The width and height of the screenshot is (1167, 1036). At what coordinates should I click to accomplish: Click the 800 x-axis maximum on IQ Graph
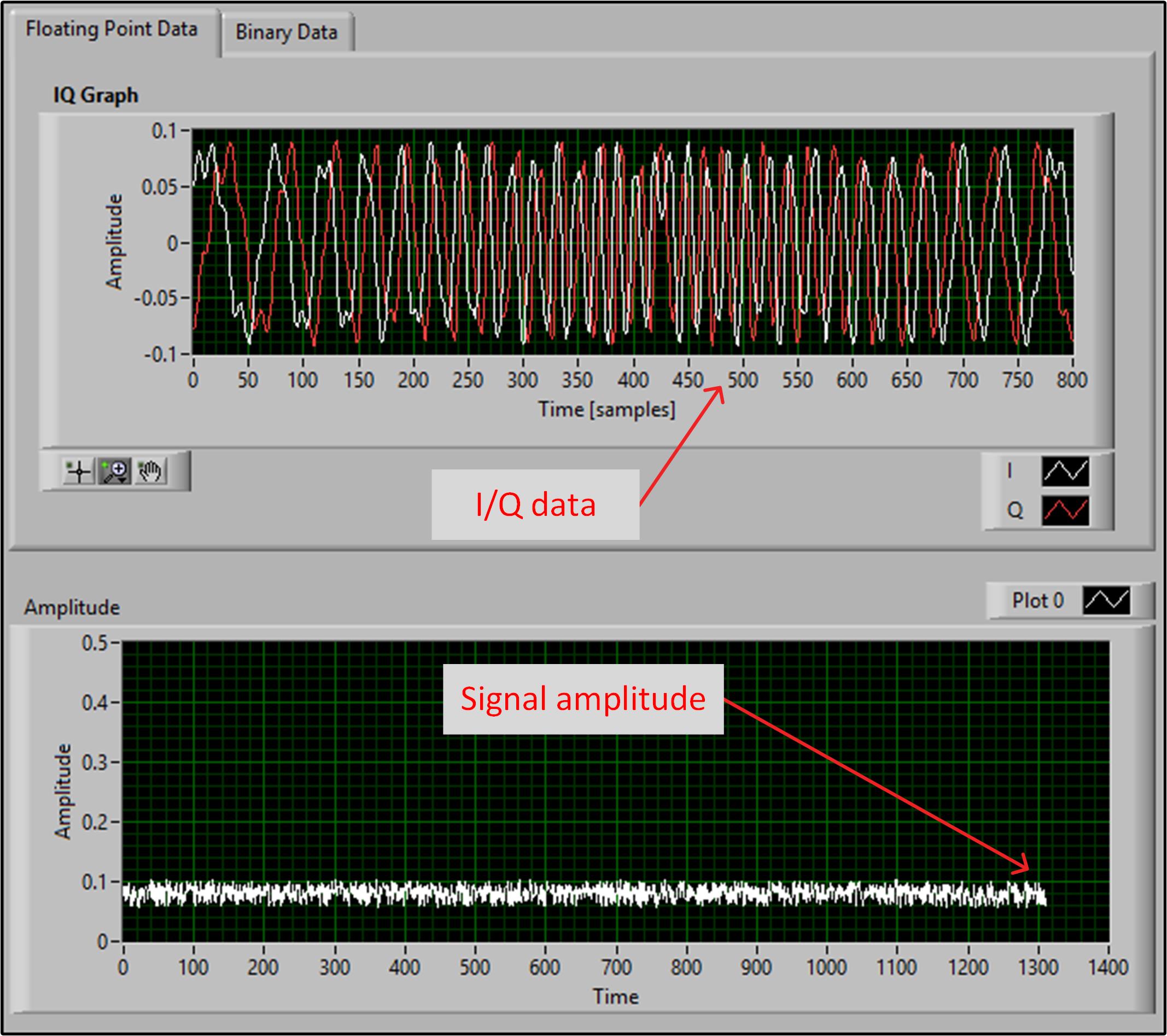click(x=1072, y=380)
